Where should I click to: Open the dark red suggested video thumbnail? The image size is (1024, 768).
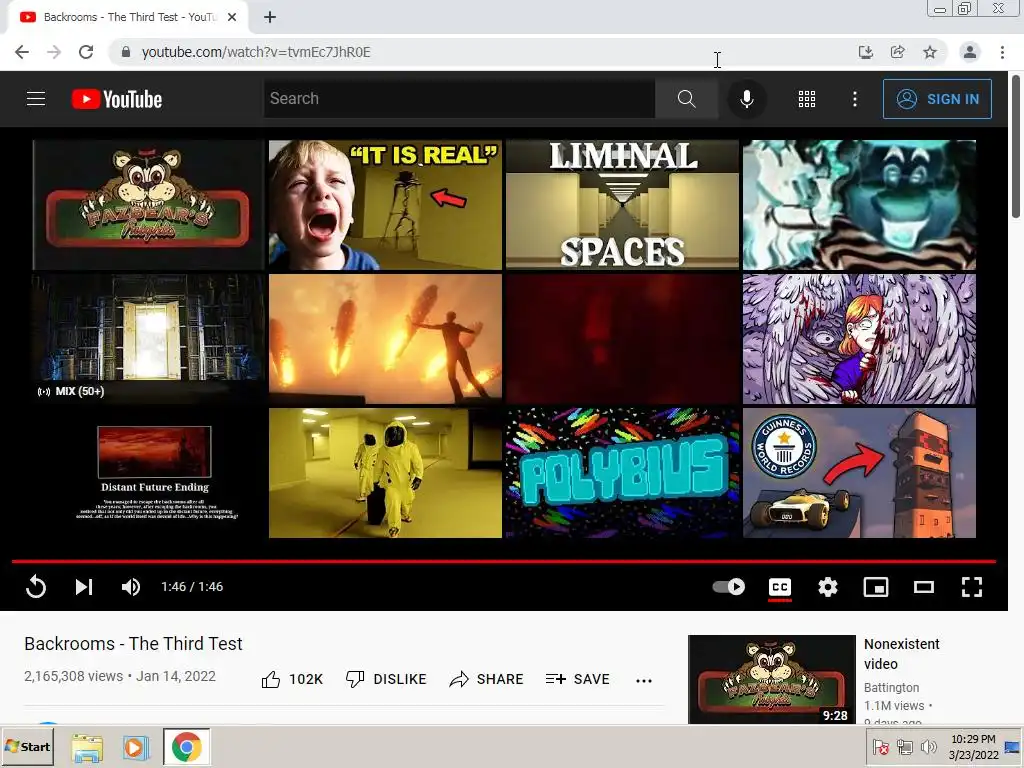[x=622, y=338]
